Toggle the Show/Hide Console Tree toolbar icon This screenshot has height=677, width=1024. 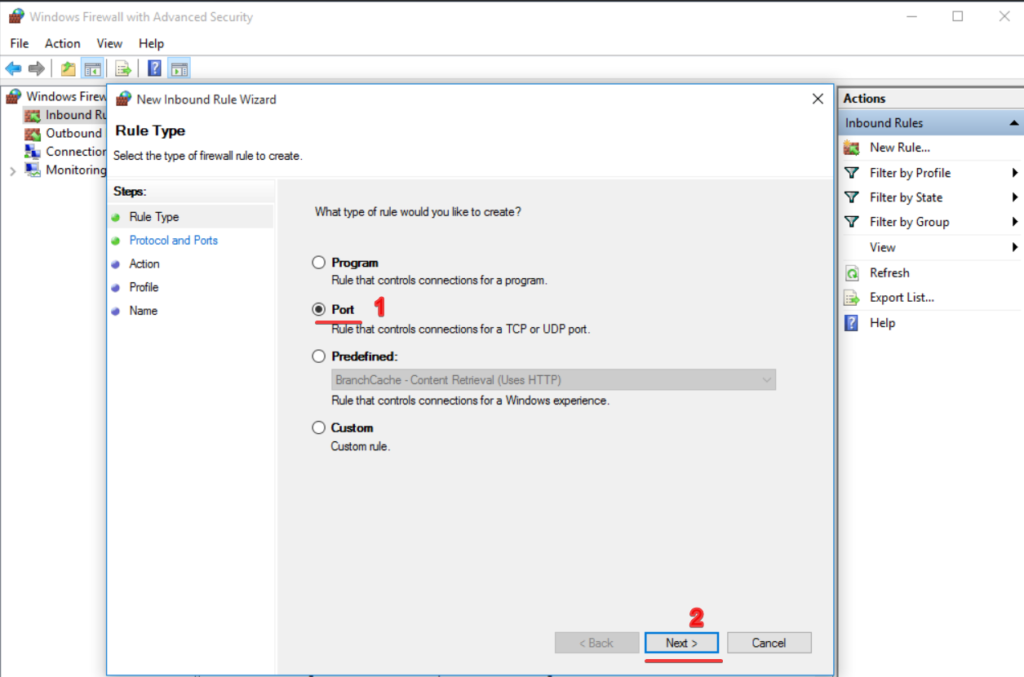[x=93, y=69]
